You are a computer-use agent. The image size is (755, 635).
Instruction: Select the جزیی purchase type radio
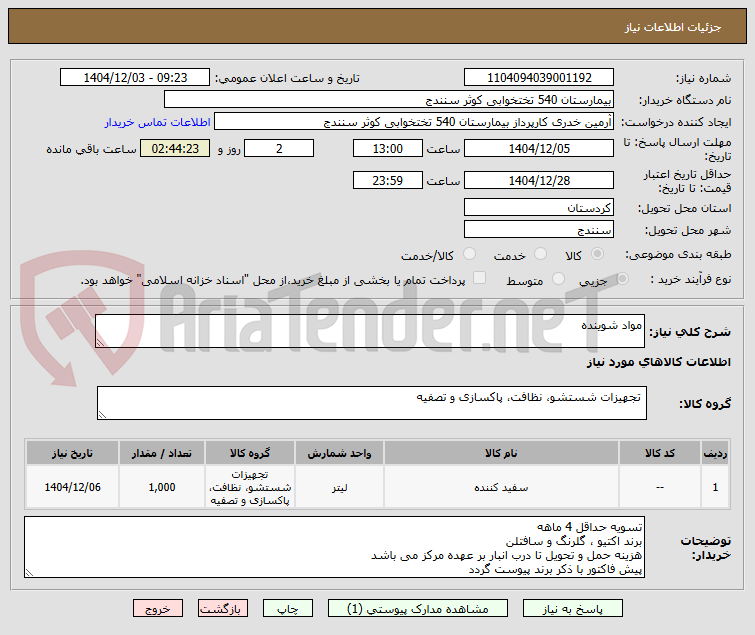(623, 278)
